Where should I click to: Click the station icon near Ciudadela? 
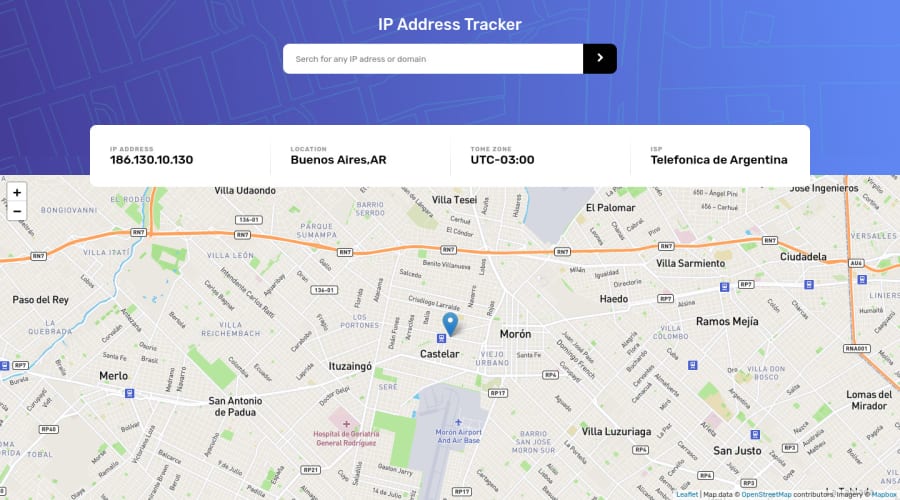(x=809, y=285)
